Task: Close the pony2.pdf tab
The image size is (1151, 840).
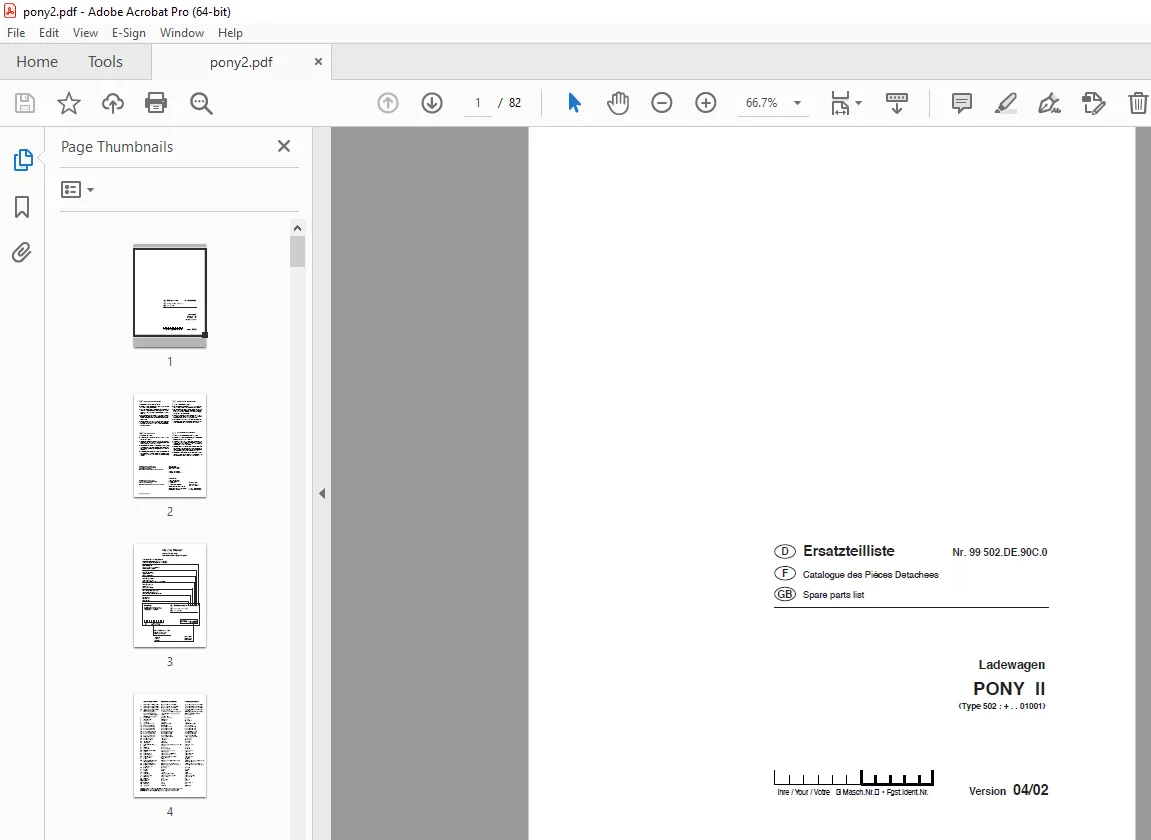Action: (x=318, y=62)
